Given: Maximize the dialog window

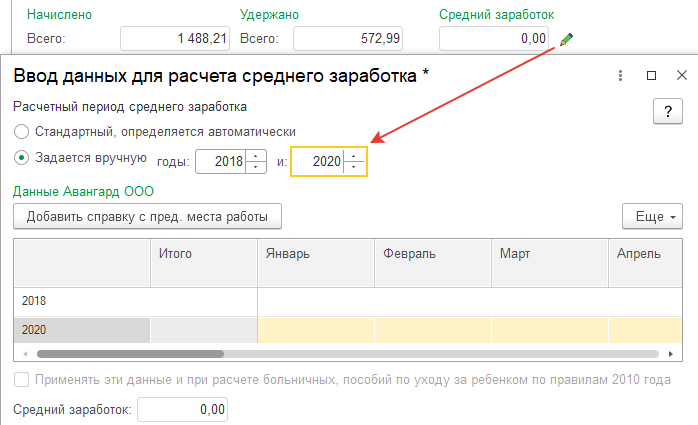Looking at the screenshot, I should point(651,76).
